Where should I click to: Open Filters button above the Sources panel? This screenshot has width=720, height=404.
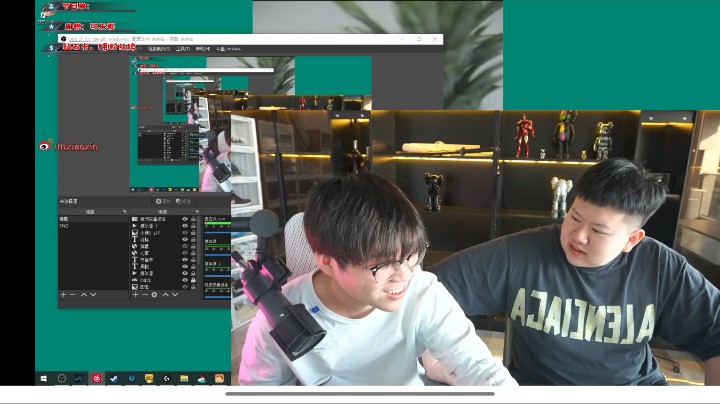coord(183,201)
